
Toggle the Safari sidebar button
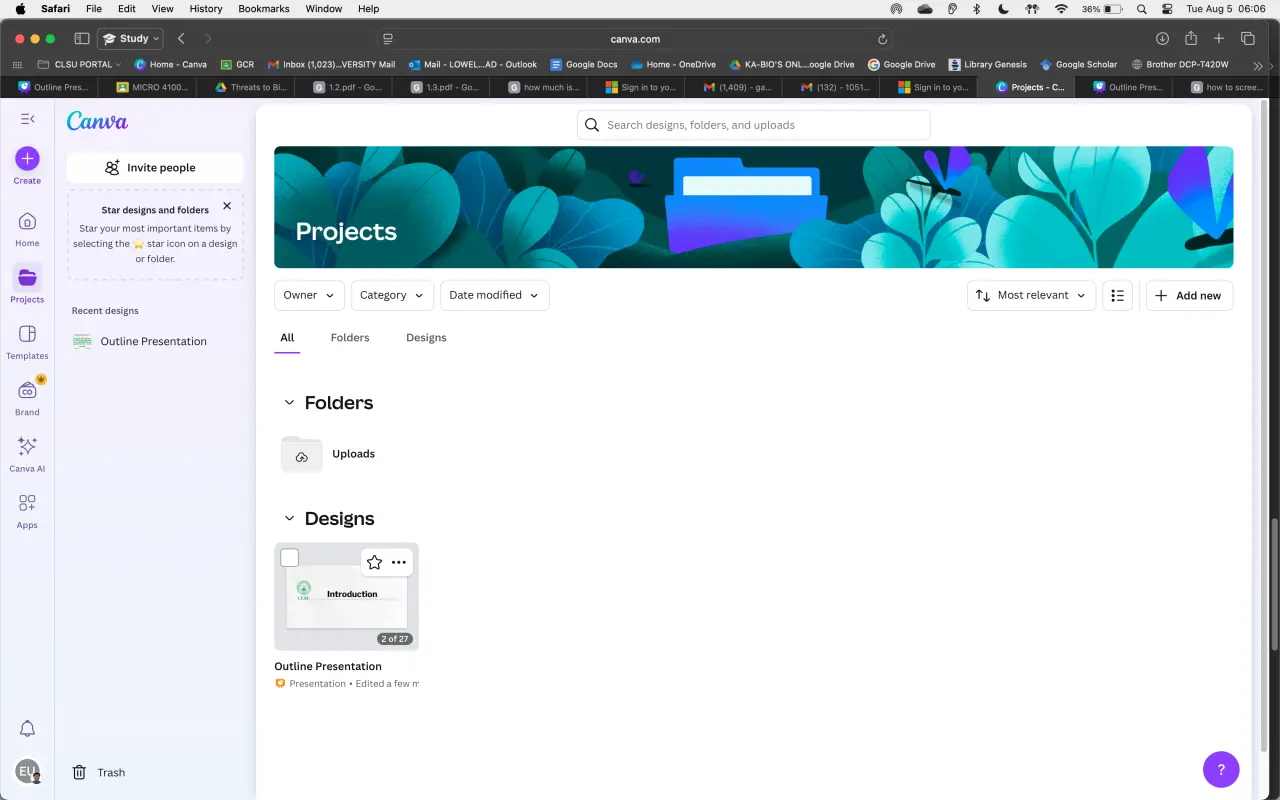(x=82, y=38)
